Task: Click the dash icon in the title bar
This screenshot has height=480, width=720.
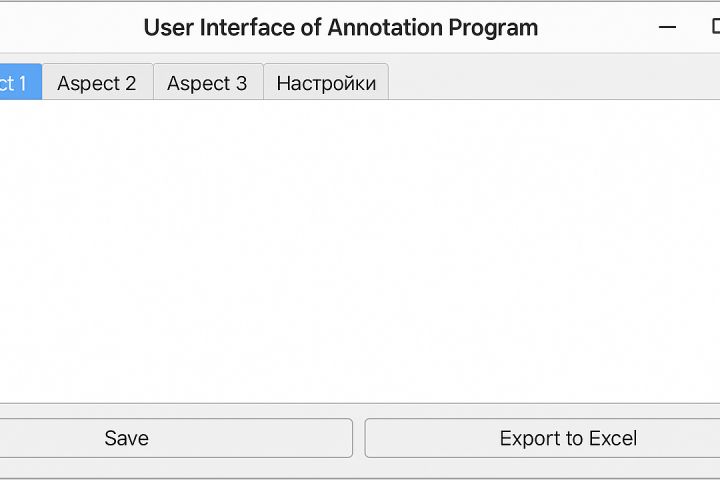Action: point(668,27)
